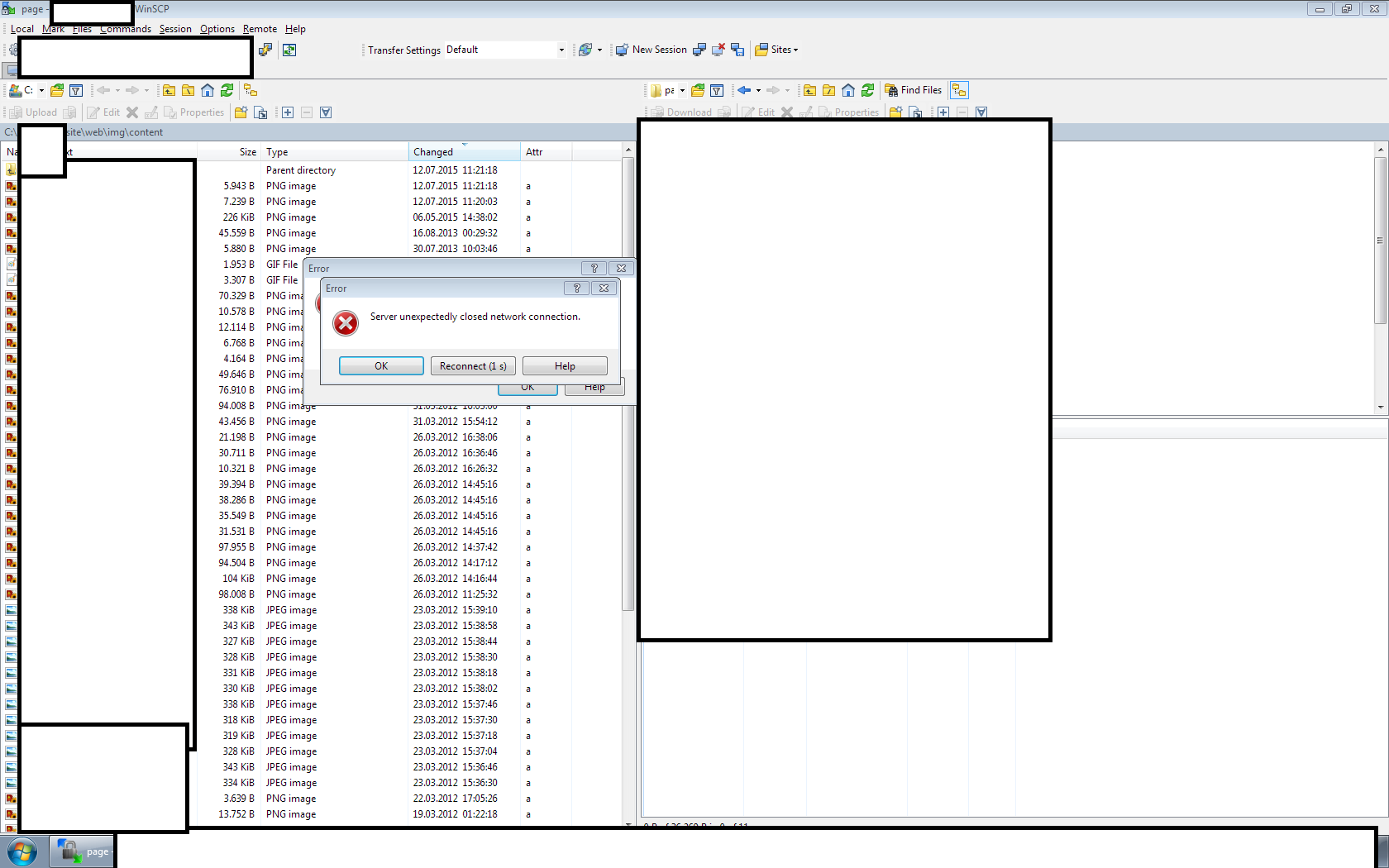The image size is (1389, 868).
Task: Click the local panel filter icon
Action: point(76,90)
